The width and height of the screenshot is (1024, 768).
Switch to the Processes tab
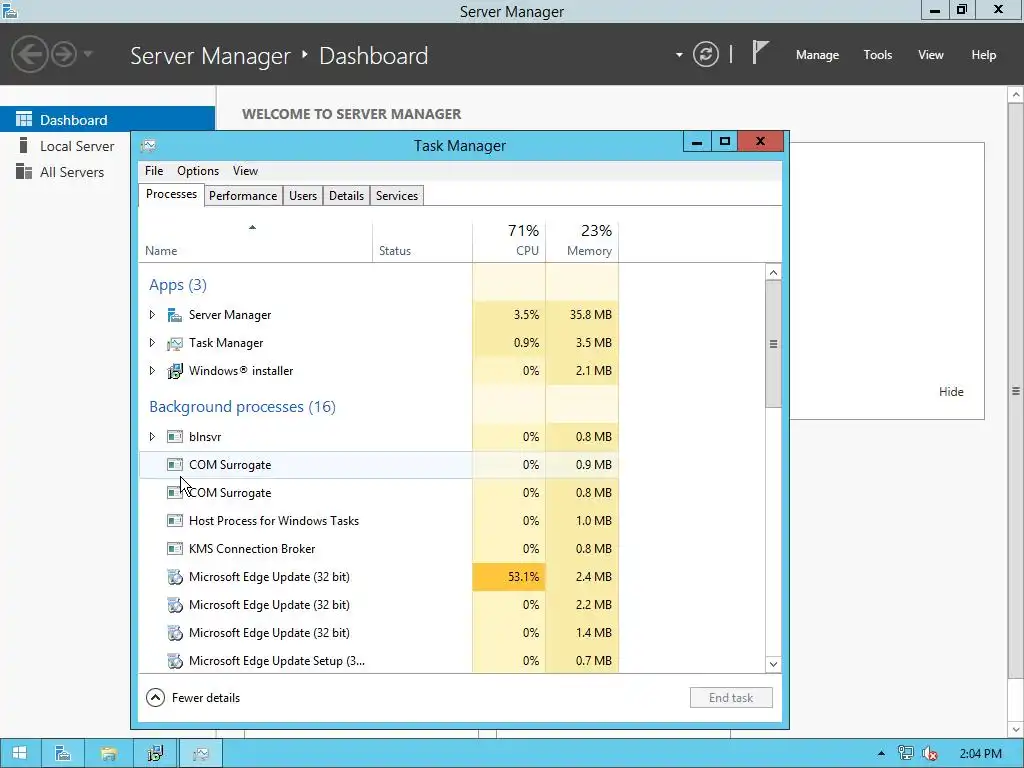coord(171,195)
